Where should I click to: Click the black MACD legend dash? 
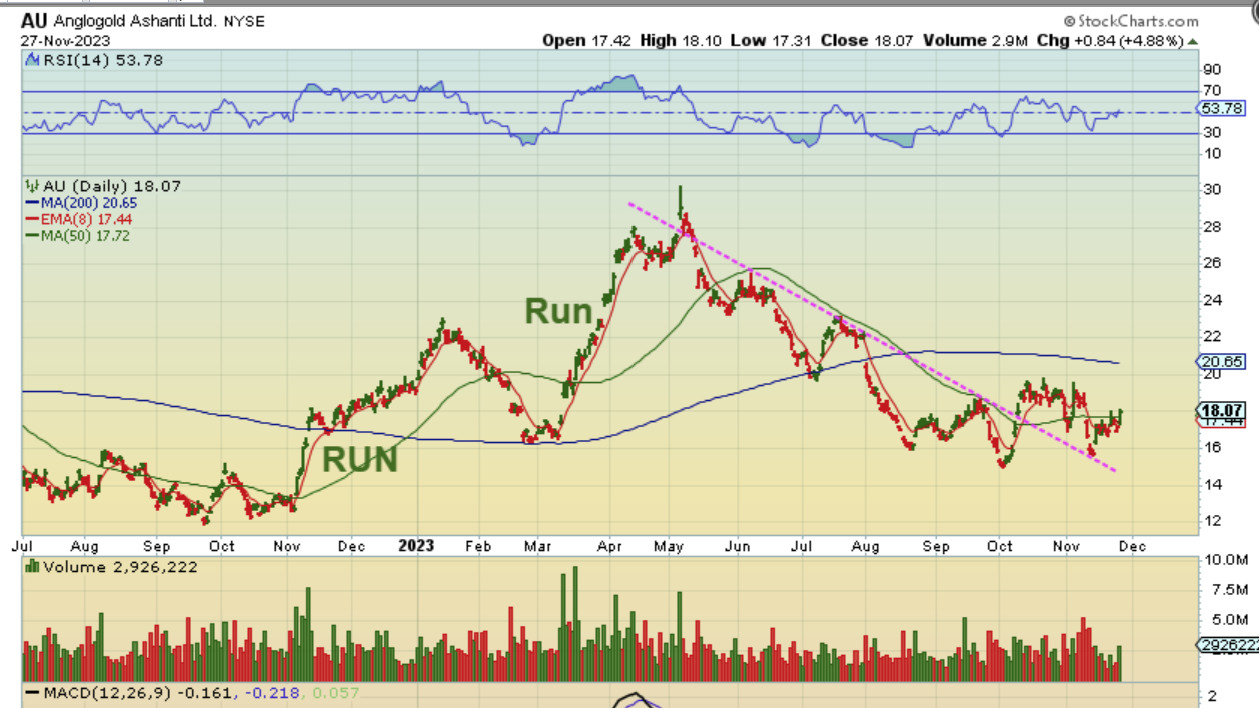pyautogui.click(x=30, y=693)
